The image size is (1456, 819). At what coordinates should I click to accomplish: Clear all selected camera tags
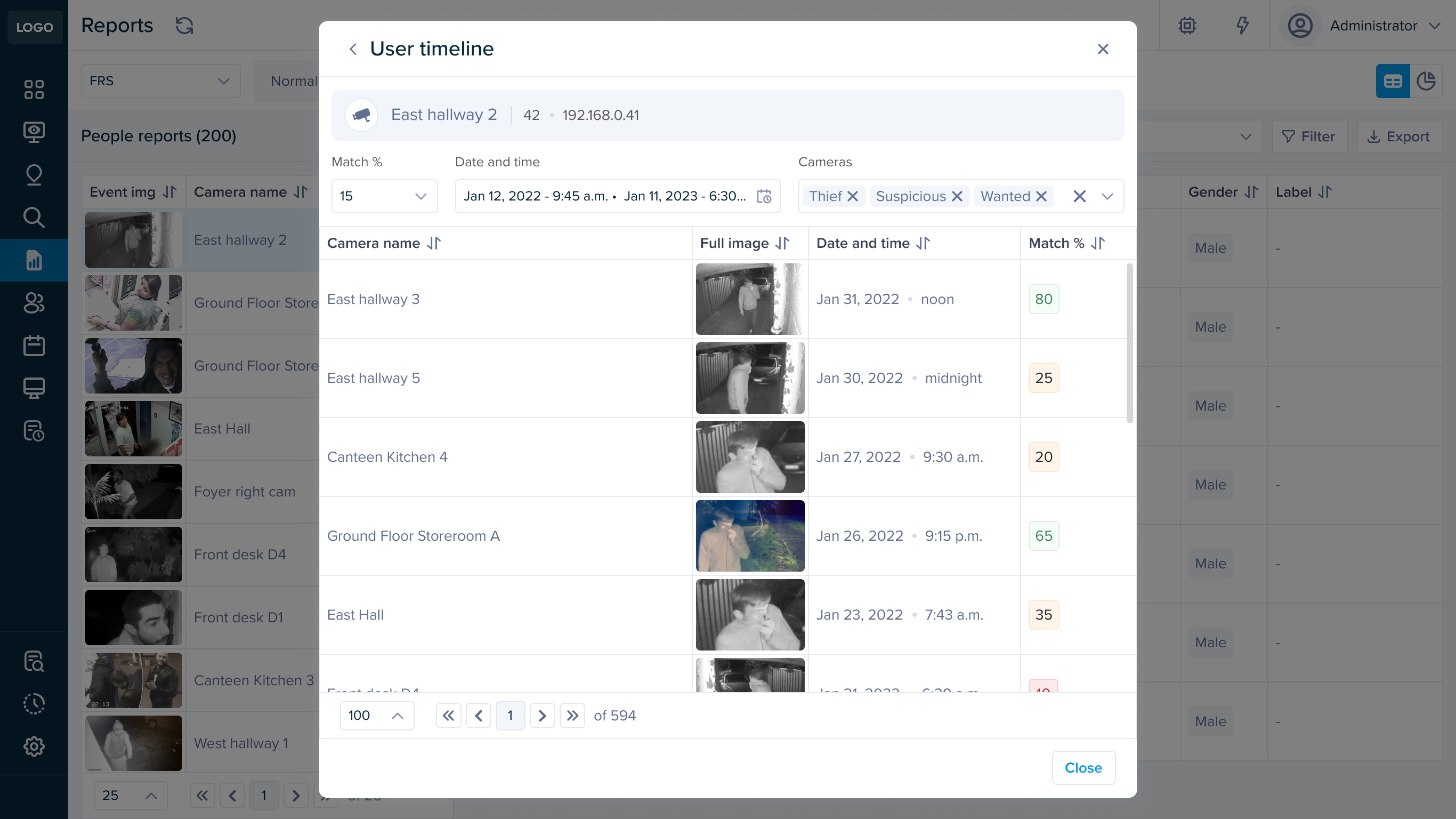[1079, 196]
